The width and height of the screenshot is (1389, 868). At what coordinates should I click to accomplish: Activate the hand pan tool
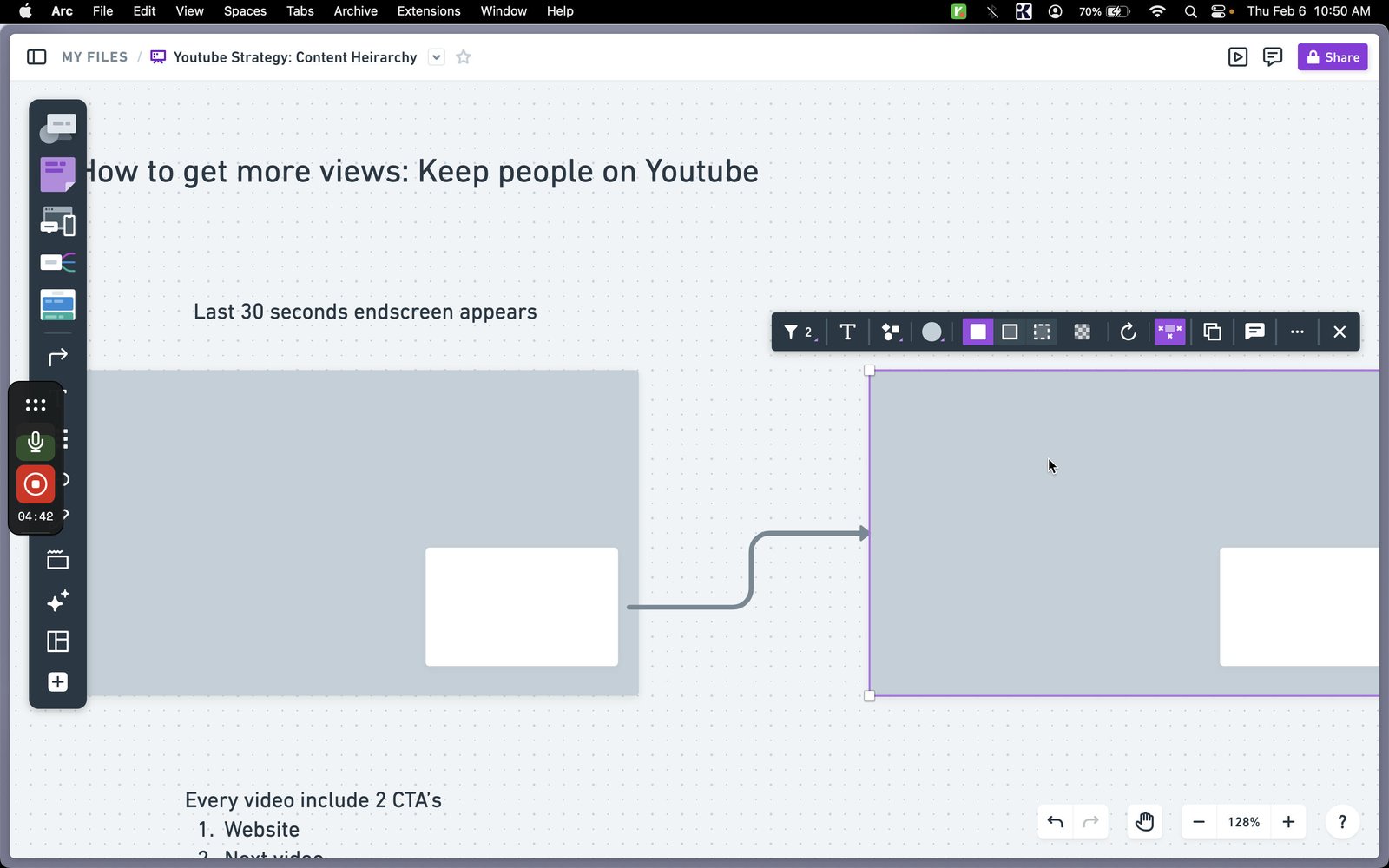click(x=1144, y=822)
